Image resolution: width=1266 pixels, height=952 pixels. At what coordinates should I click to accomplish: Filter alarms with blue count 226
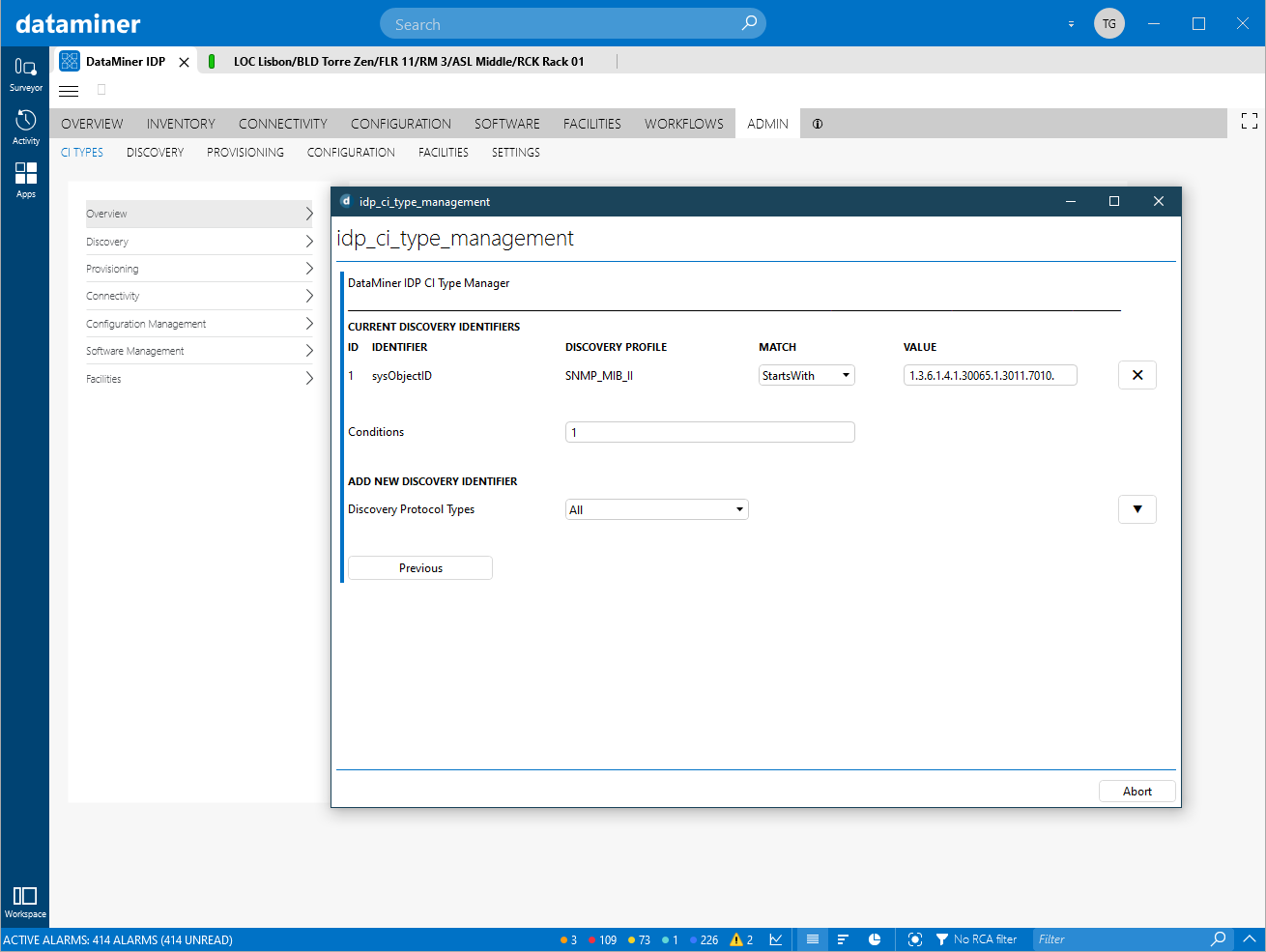click(704, 939)
